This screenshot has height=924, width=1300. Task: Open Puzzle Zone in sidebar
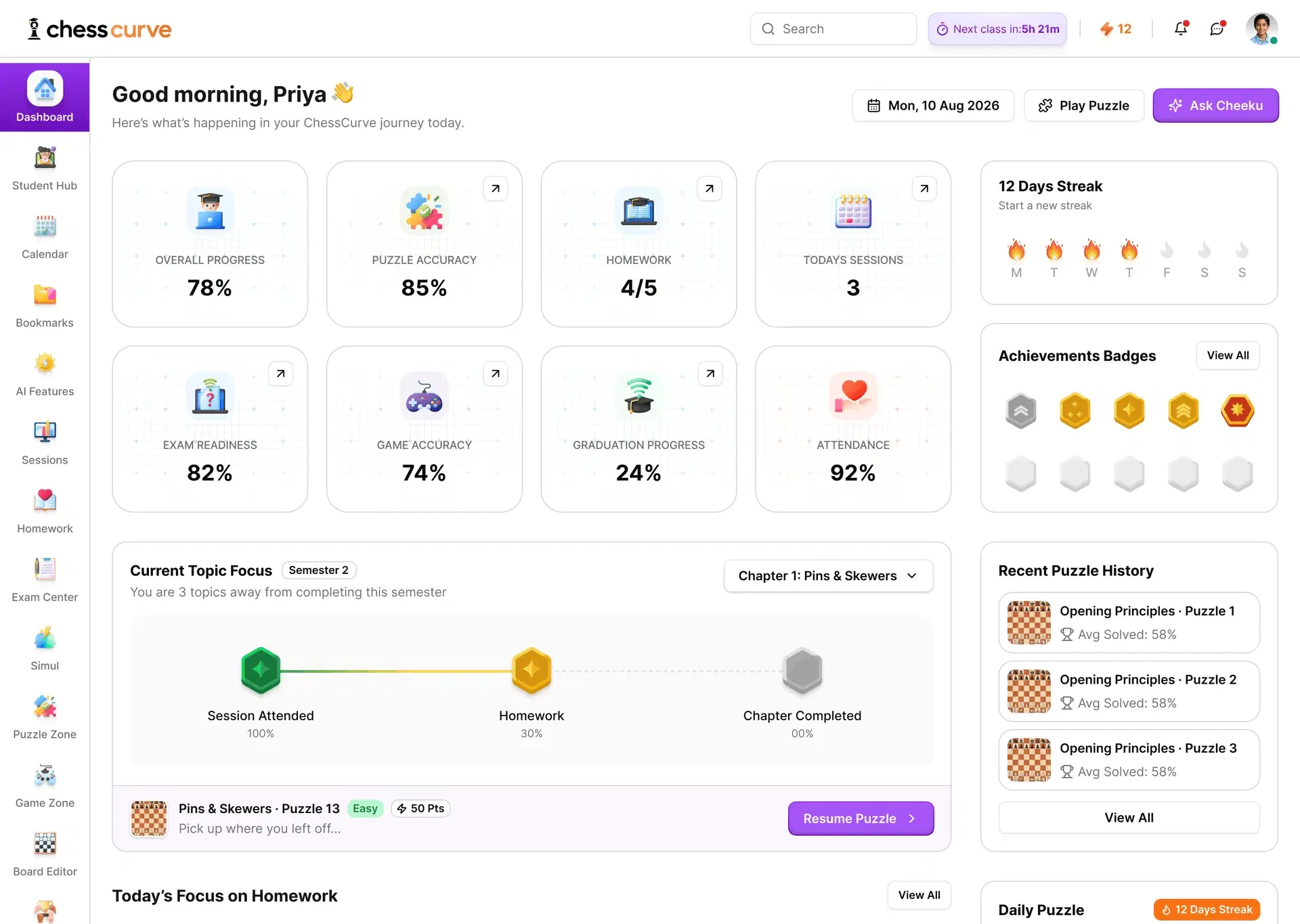[x=45, y=718]
